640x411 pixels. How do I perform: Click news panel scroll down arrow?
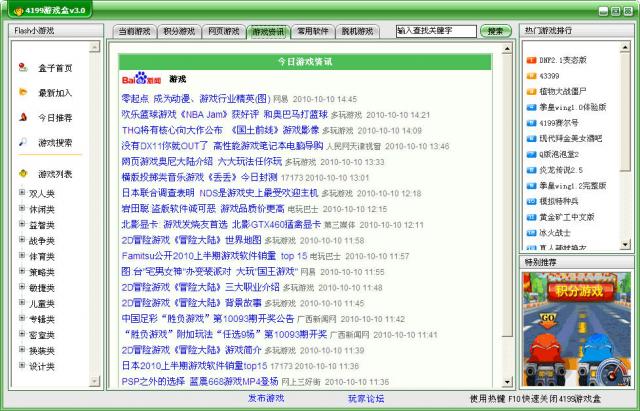click(507, 382)
